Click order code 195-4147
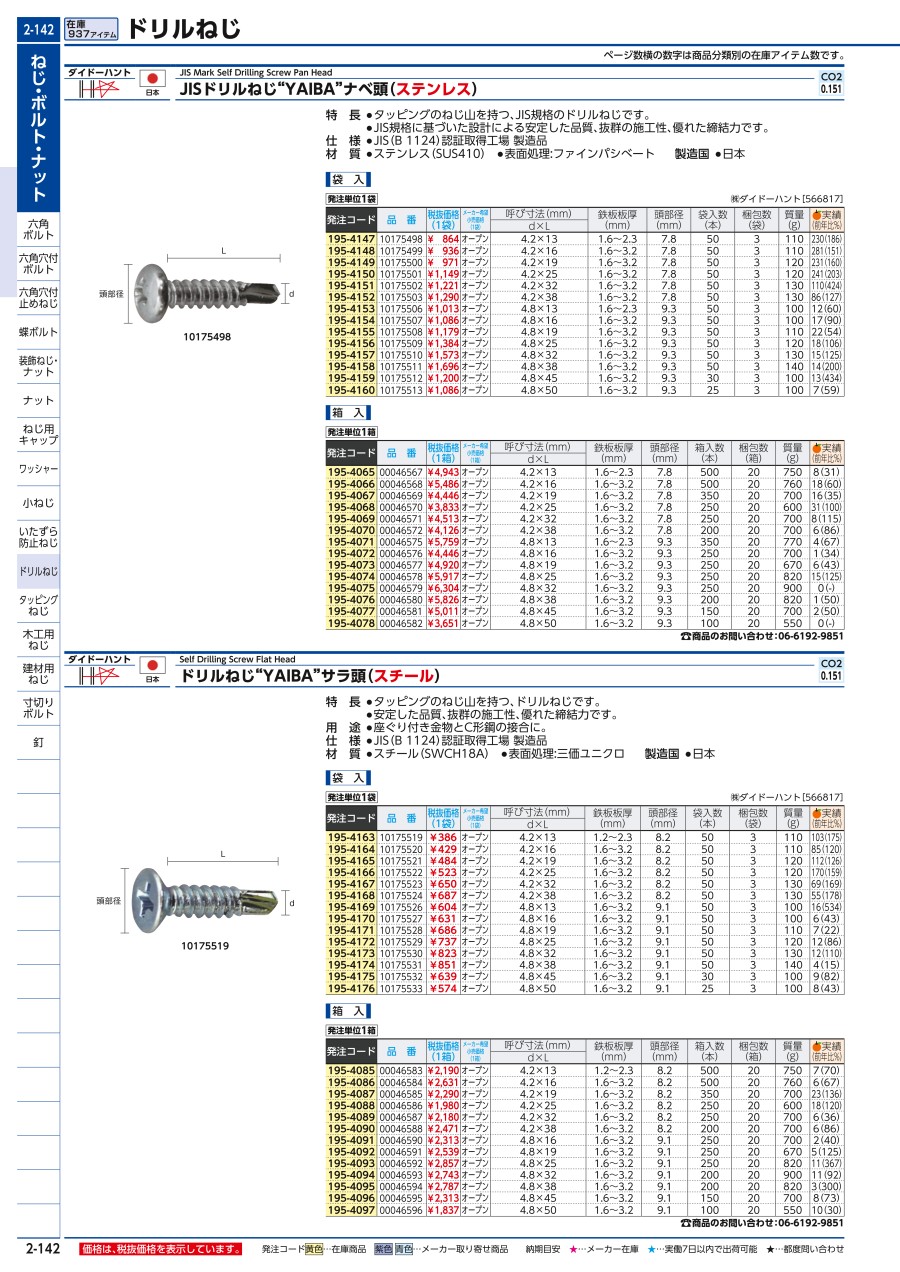 click(351, 240)
